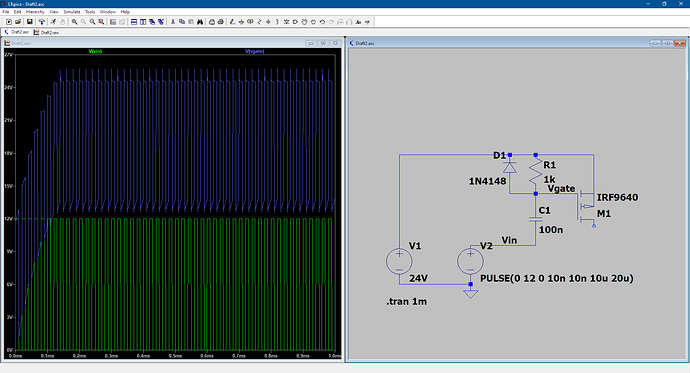Switch to the Draft2.raw tab
690x373 pixels.
click(x=46, y=32)
